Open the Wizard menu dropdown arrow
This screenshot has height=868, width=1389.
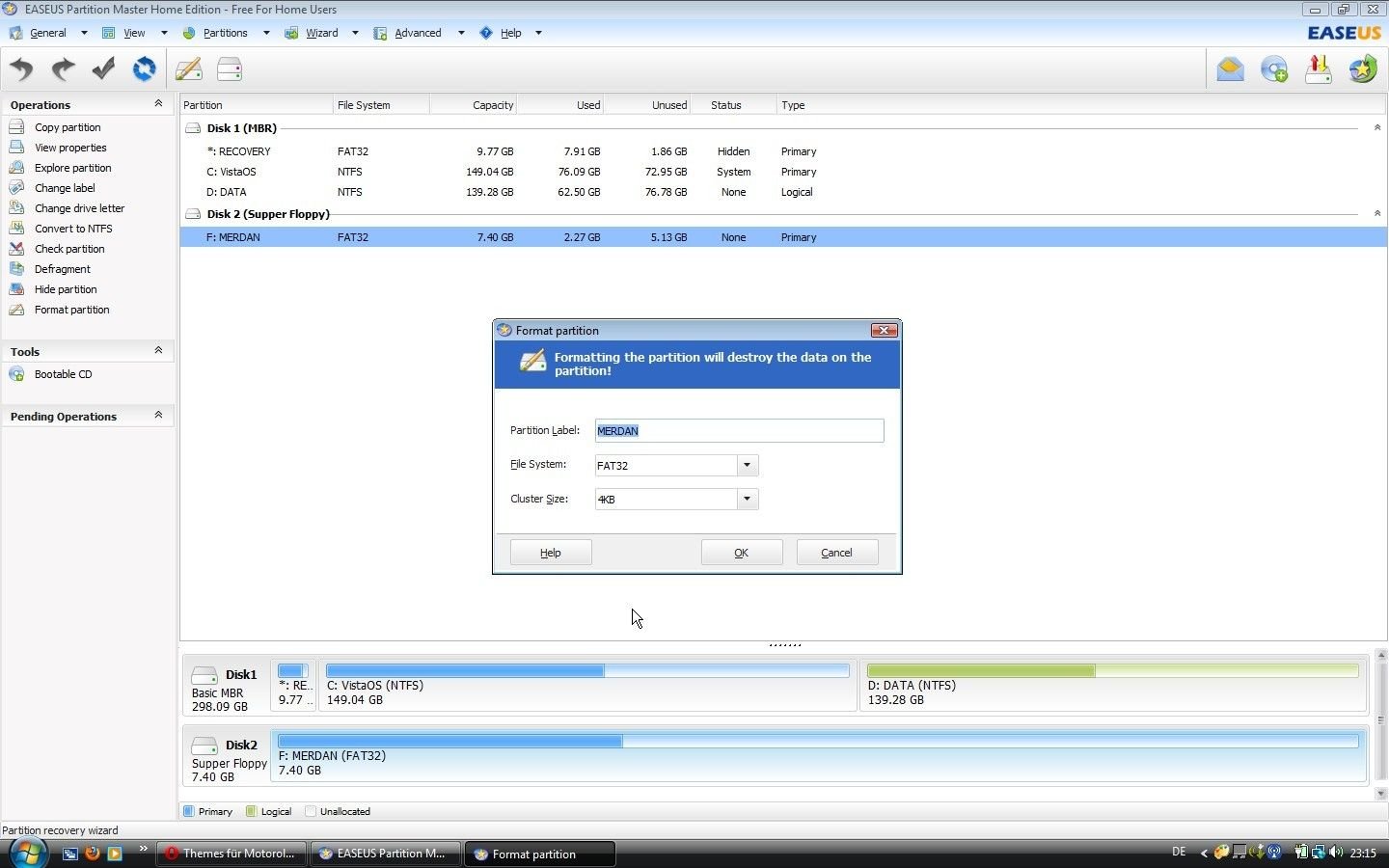[x=355, y=33]
